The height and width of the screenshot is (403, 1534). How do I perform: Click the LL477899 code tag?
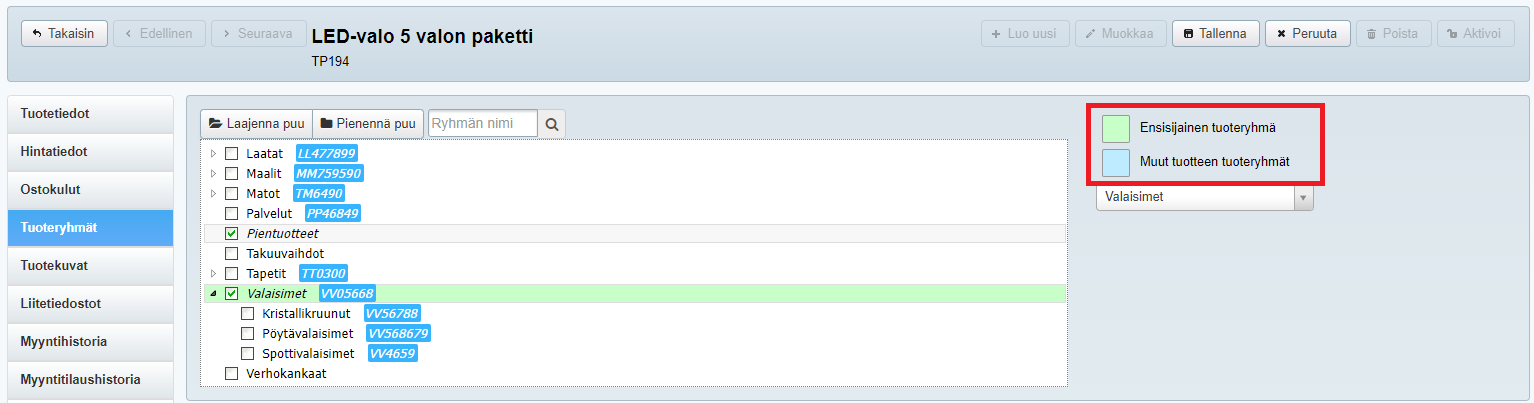tap(326, 154)
